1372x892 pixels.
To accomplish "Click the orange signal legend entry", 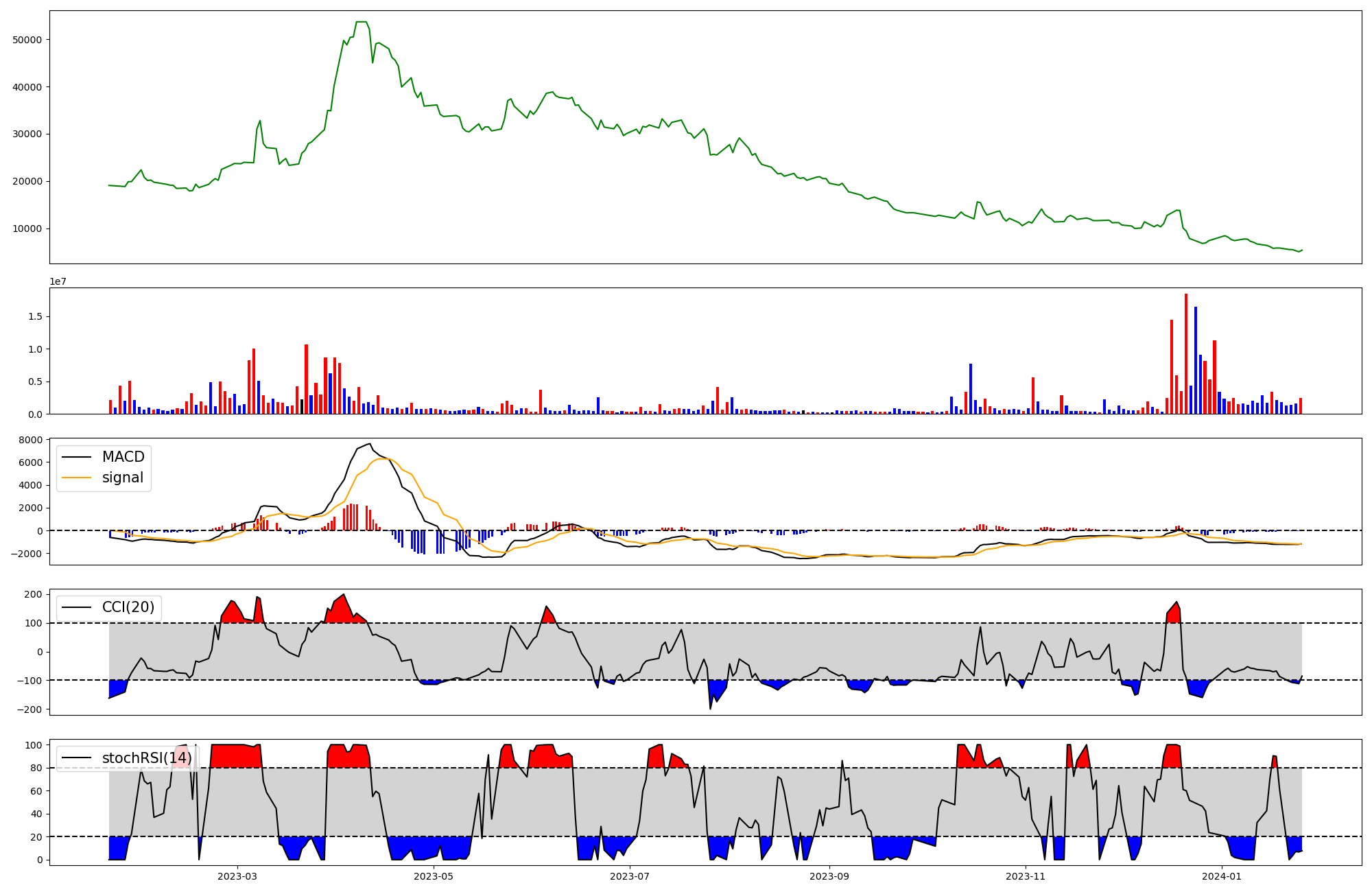I will tap(122, 478).
